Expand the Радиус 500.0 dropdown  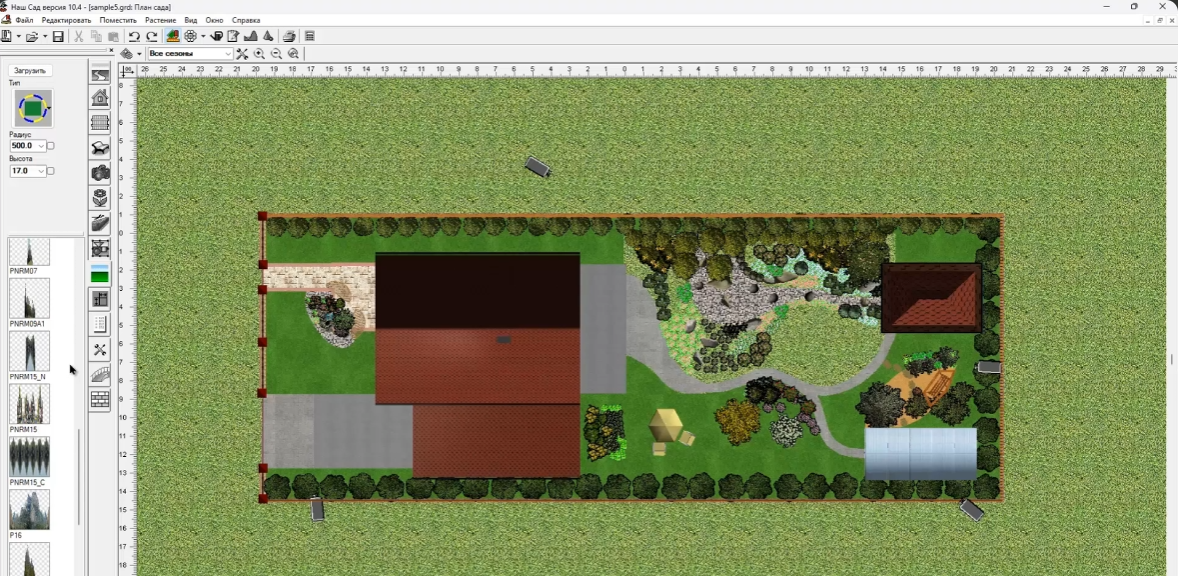pos(41,146)
